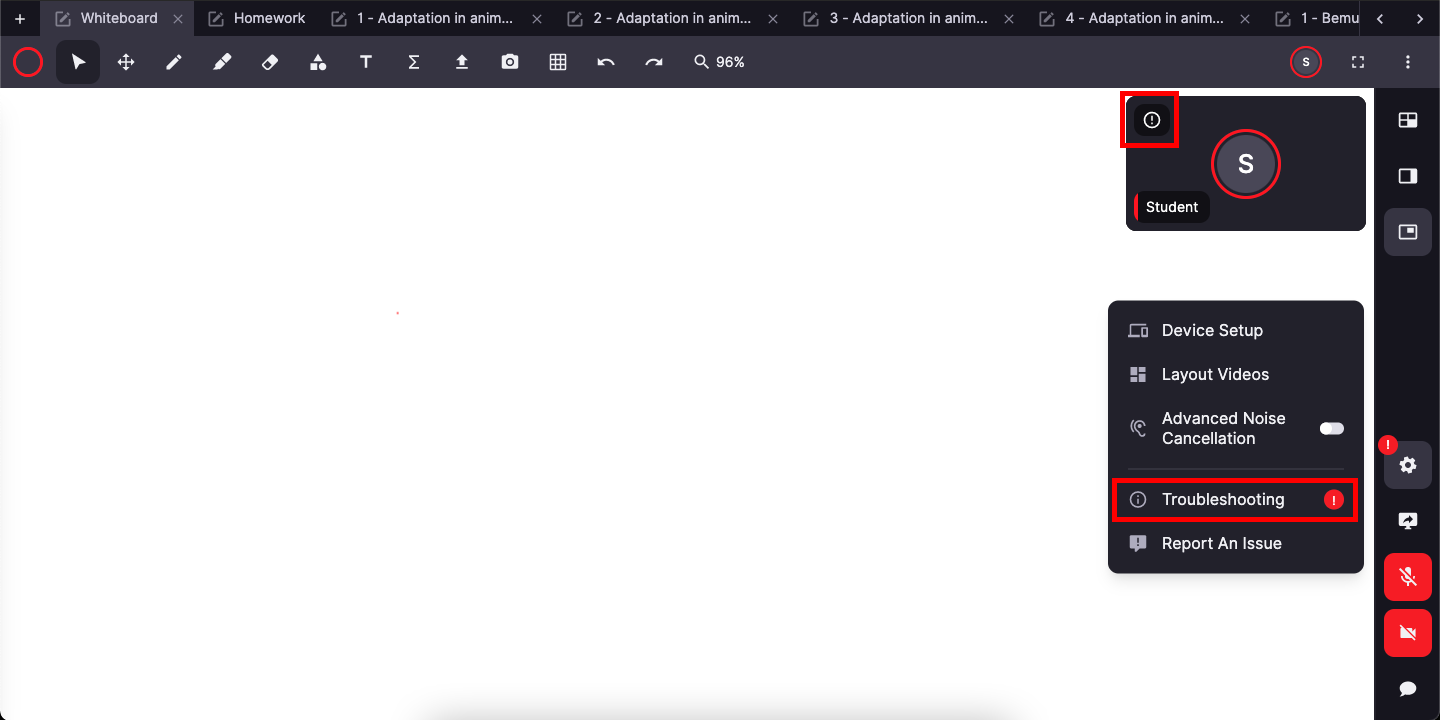Viewport: 1440px width, 720px height.
Task: Take a snapshot with camera icon
Action: tap(510, 62)
